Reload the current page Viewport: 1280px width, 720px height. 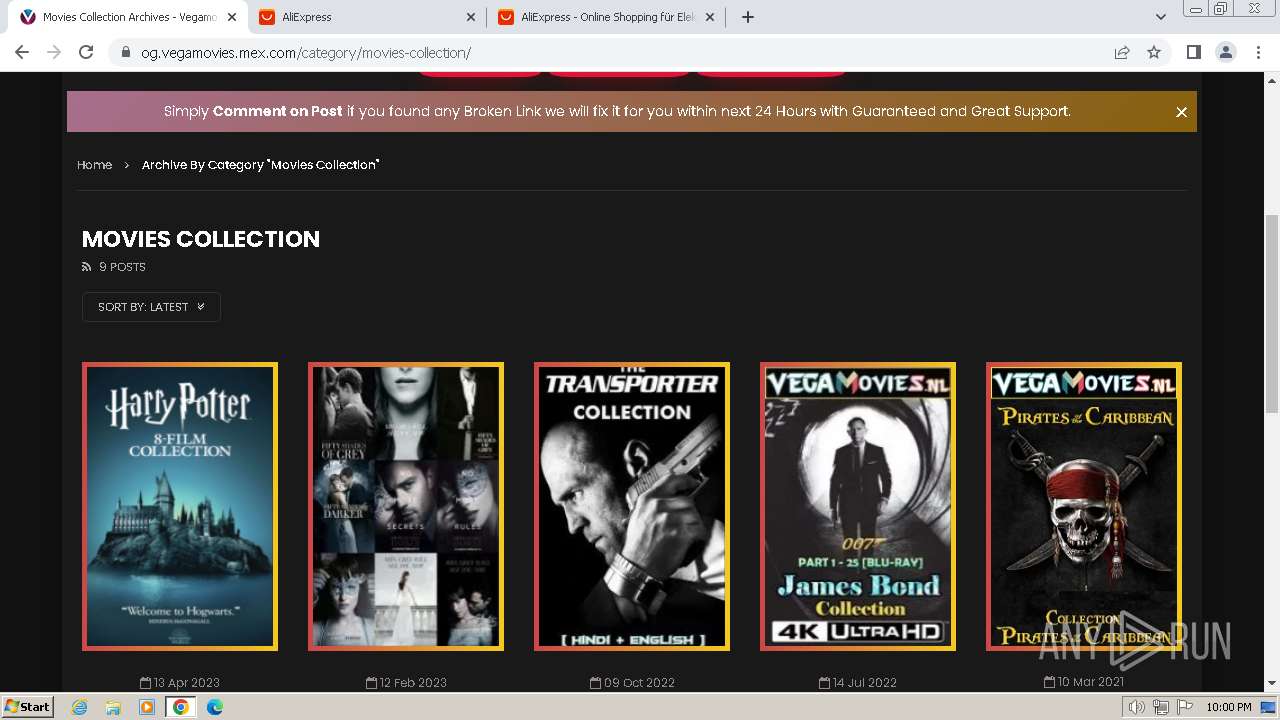coord(86,52)
